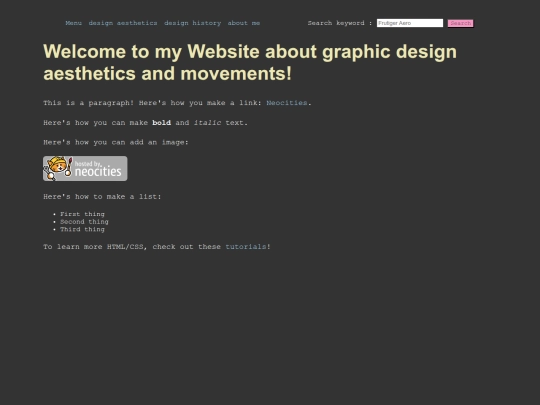Screen dimensions: 540x405
Task: Open the tutorials link
Action: (246, 247)
